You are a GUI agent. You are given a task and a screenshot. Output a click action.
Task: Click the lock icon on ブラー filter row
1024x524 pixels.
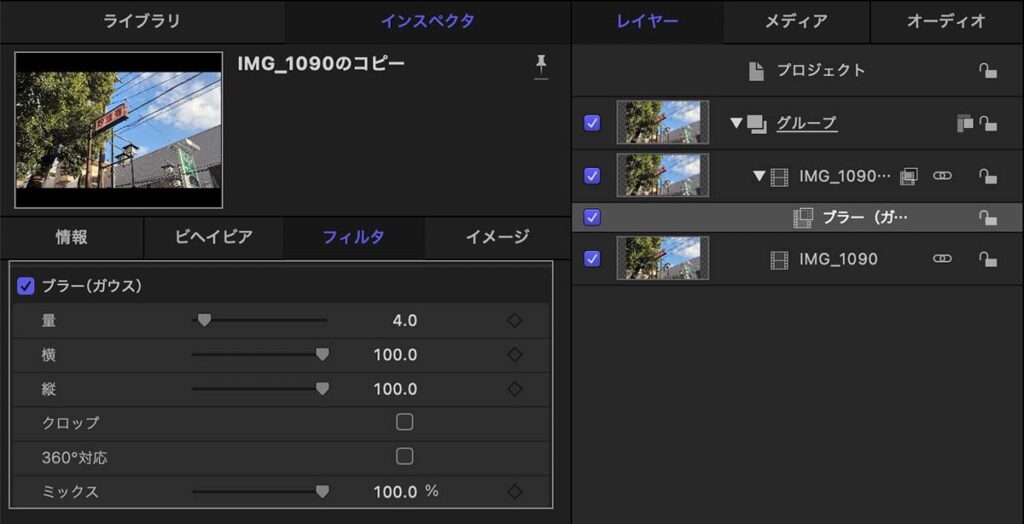[x=987, y=218]
